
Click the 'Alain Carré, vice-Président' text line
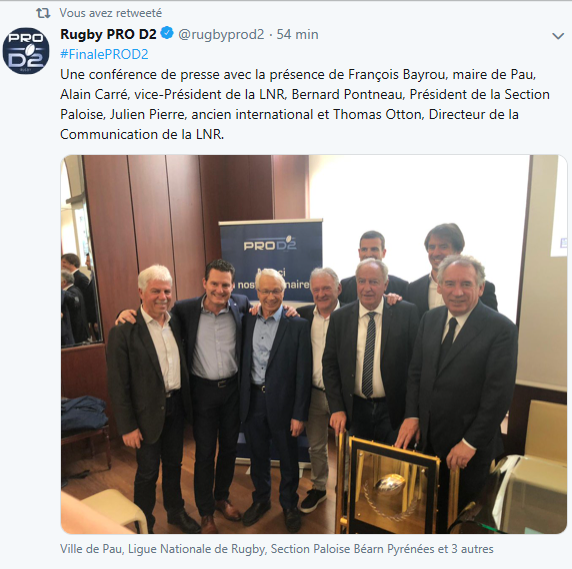point(305,94)
